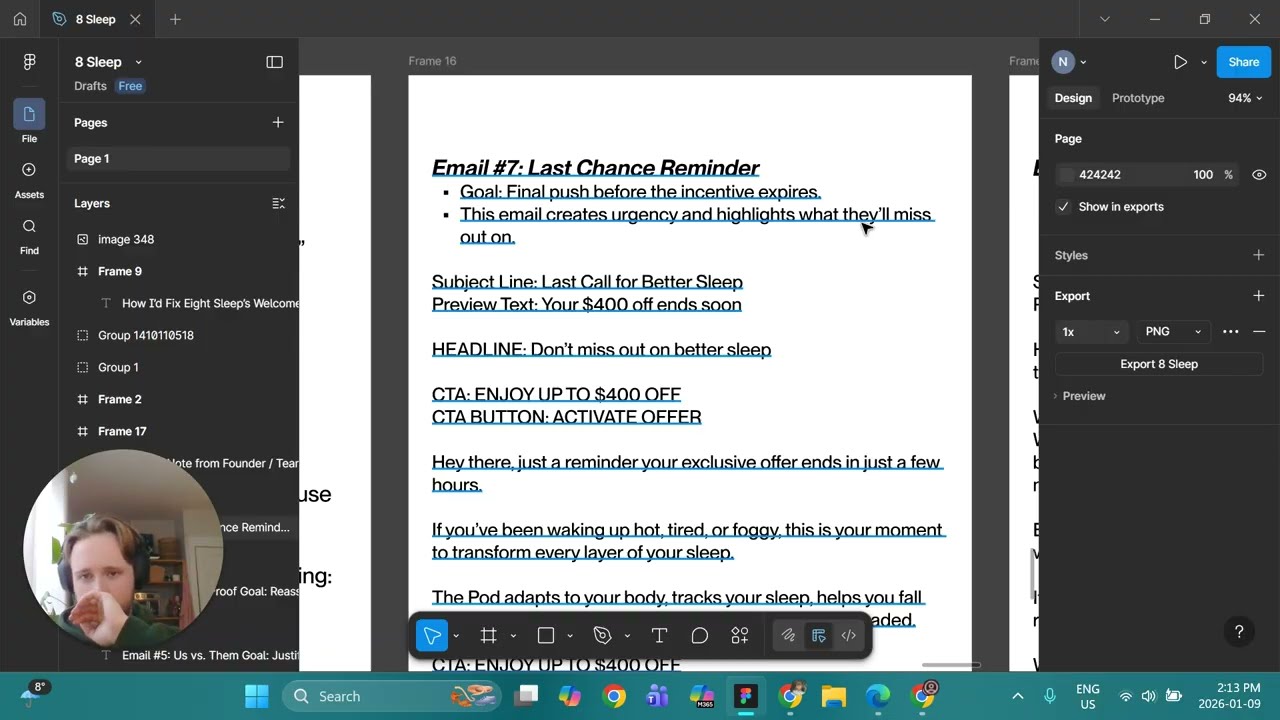This screenshot has height=720, width=1280.
Task: Open the Figma main menu icon
Action: (x=29, y=62)
